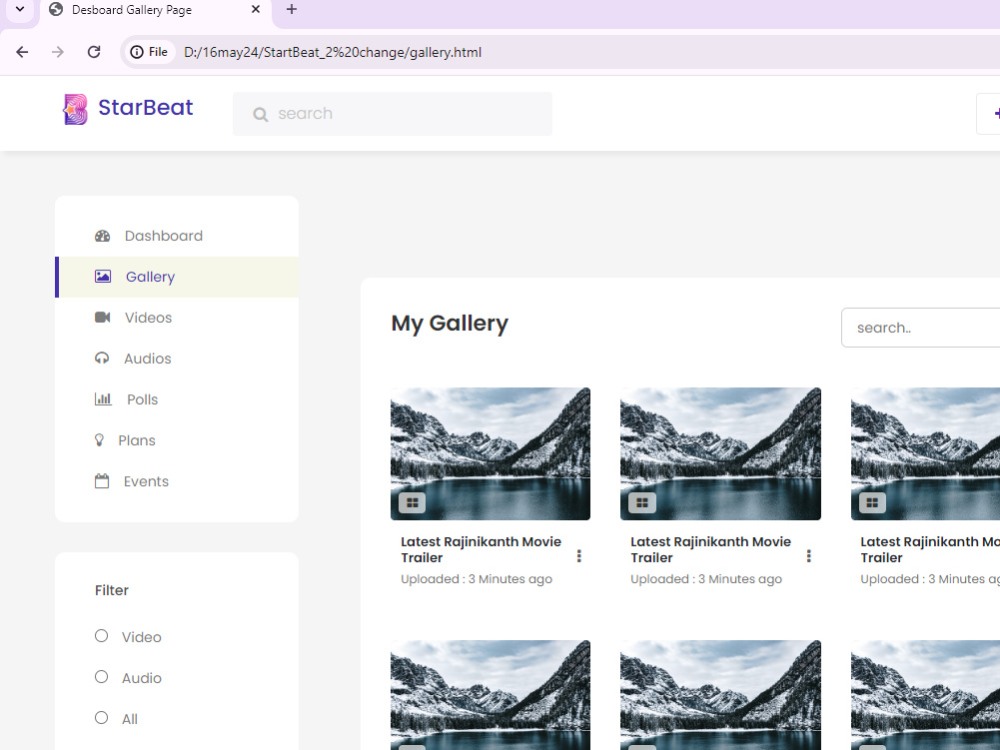The image size is (1000, 750).
Task: Click the browser forward arrow
Action: pos(58,52)
